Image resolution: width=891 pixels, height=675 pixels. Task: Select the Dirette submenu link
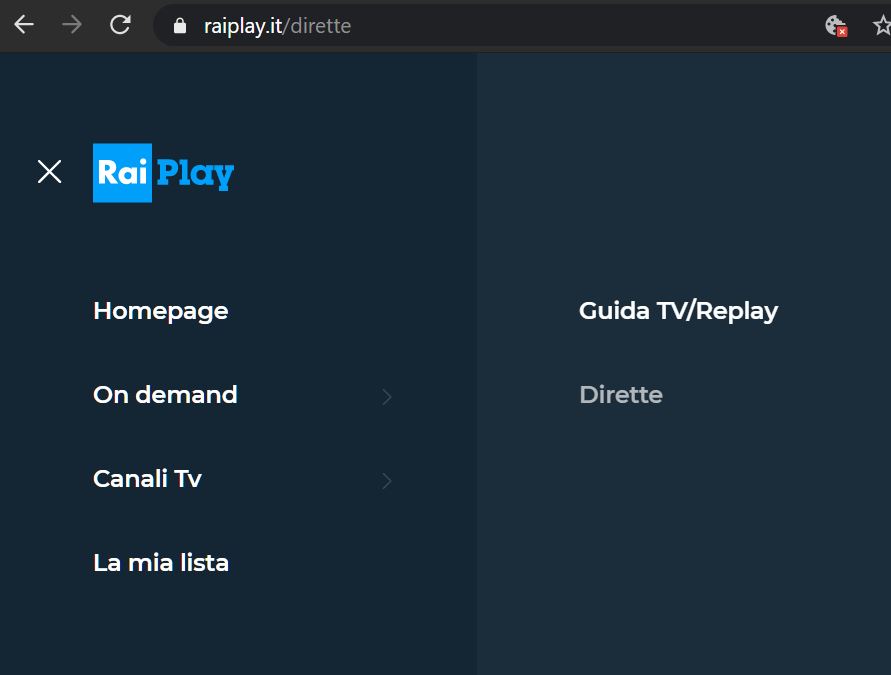point(620,395)
